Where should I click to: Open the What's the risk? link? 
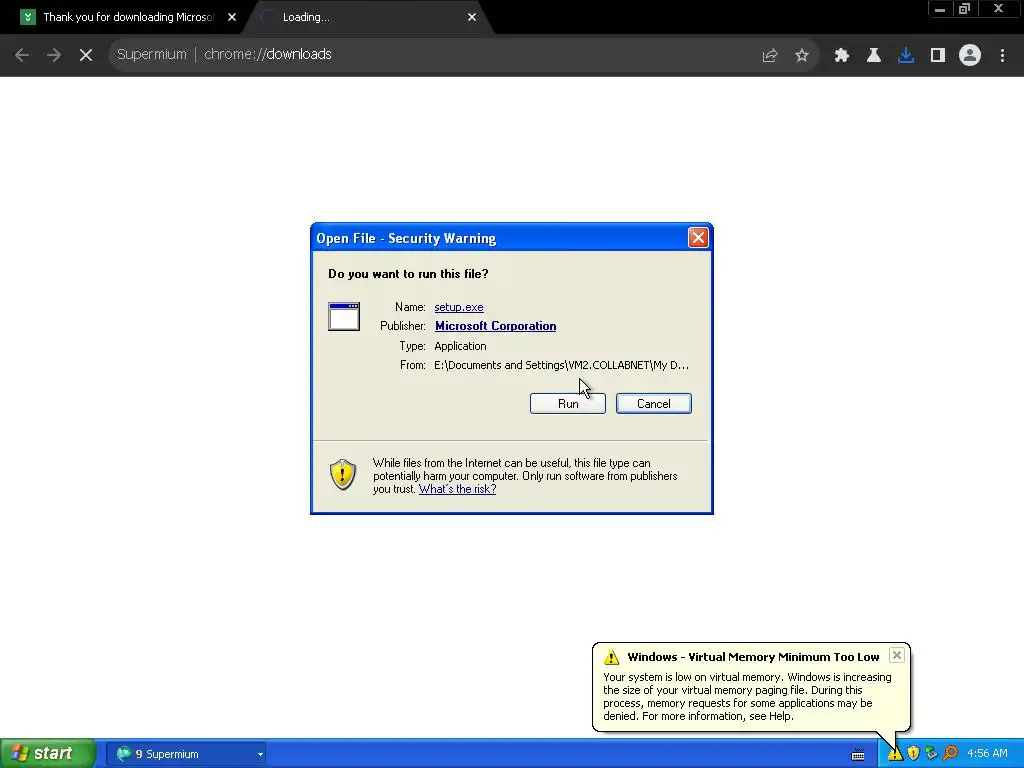tap(457, 489)
